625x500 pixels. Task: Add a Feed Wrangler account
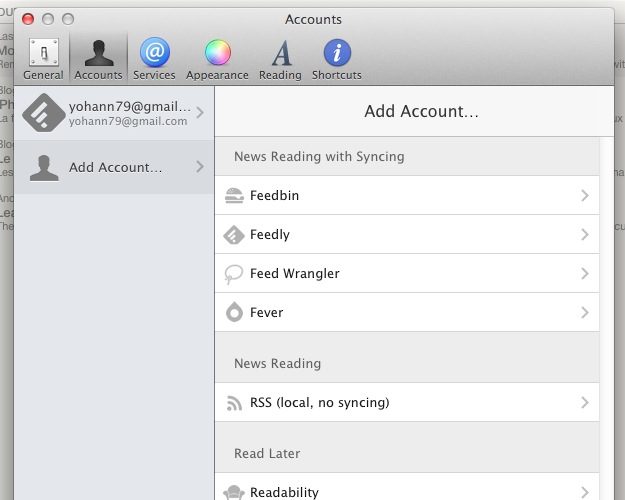(295, 274)
